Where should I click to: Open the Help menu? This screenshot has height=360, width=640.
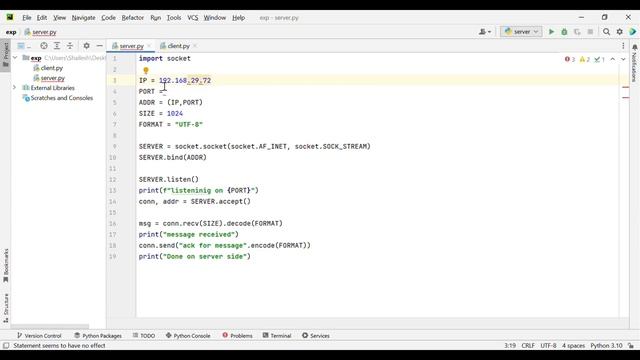[x=238, y=18]
